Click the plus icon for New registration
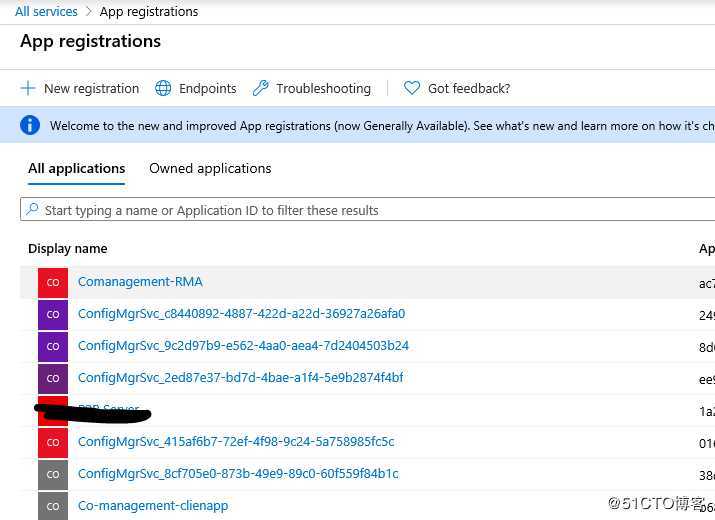 click(28, 88)
